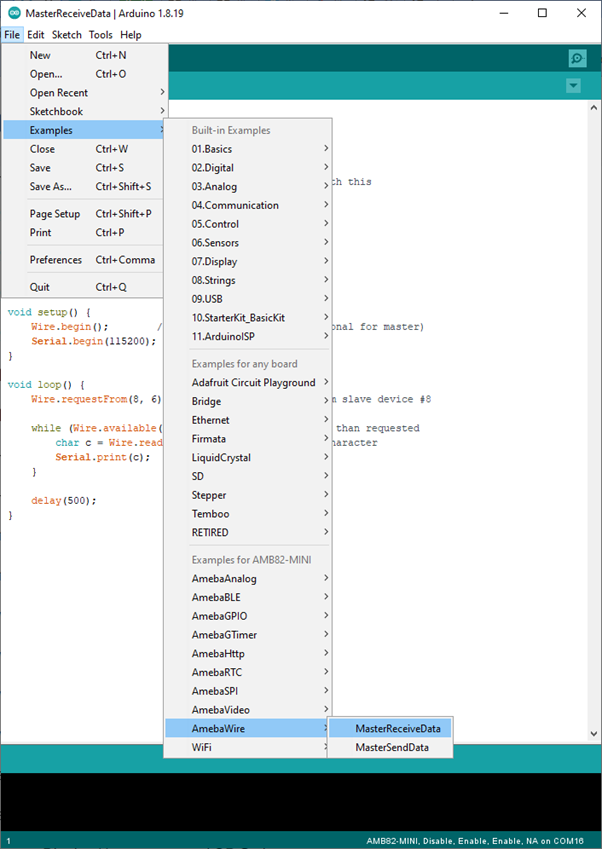Image resolution: width=602 pixels, height=849 pixels.
Task: Select MasterSendData example
Action: (391, 747)
